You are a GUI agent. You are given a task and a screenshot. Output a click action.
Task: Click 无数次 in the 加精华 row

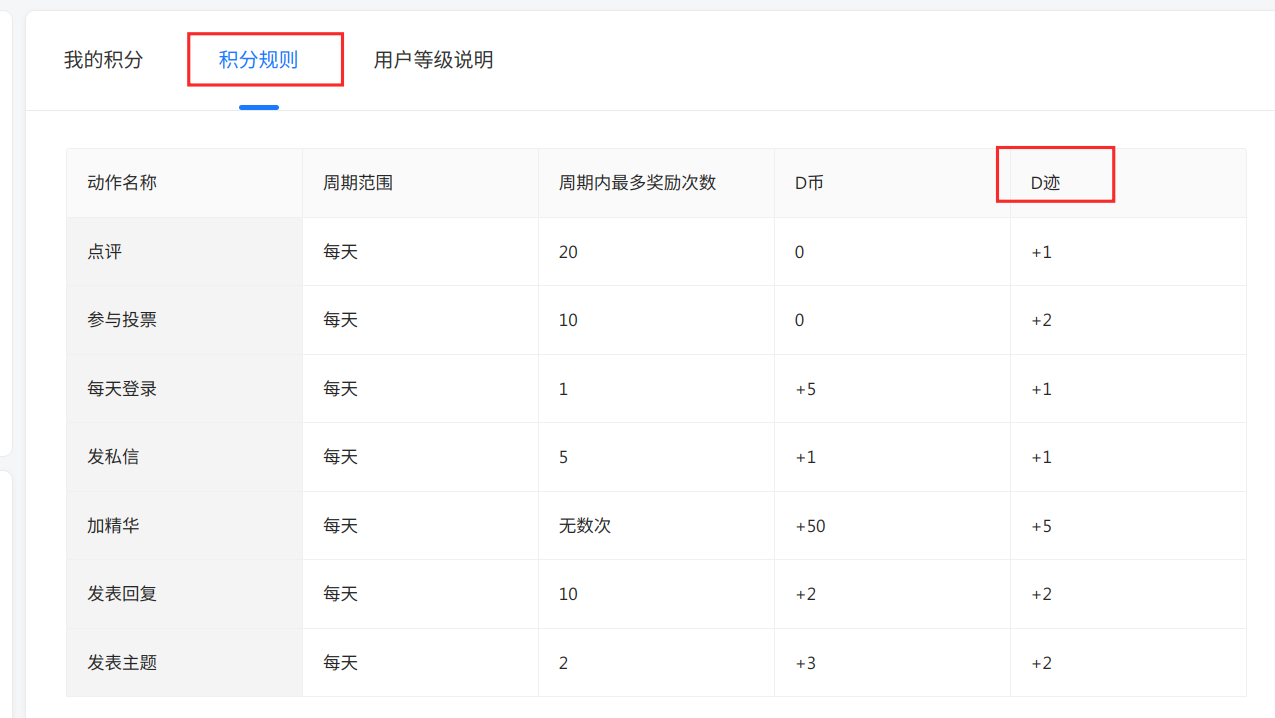coord(585,526)
